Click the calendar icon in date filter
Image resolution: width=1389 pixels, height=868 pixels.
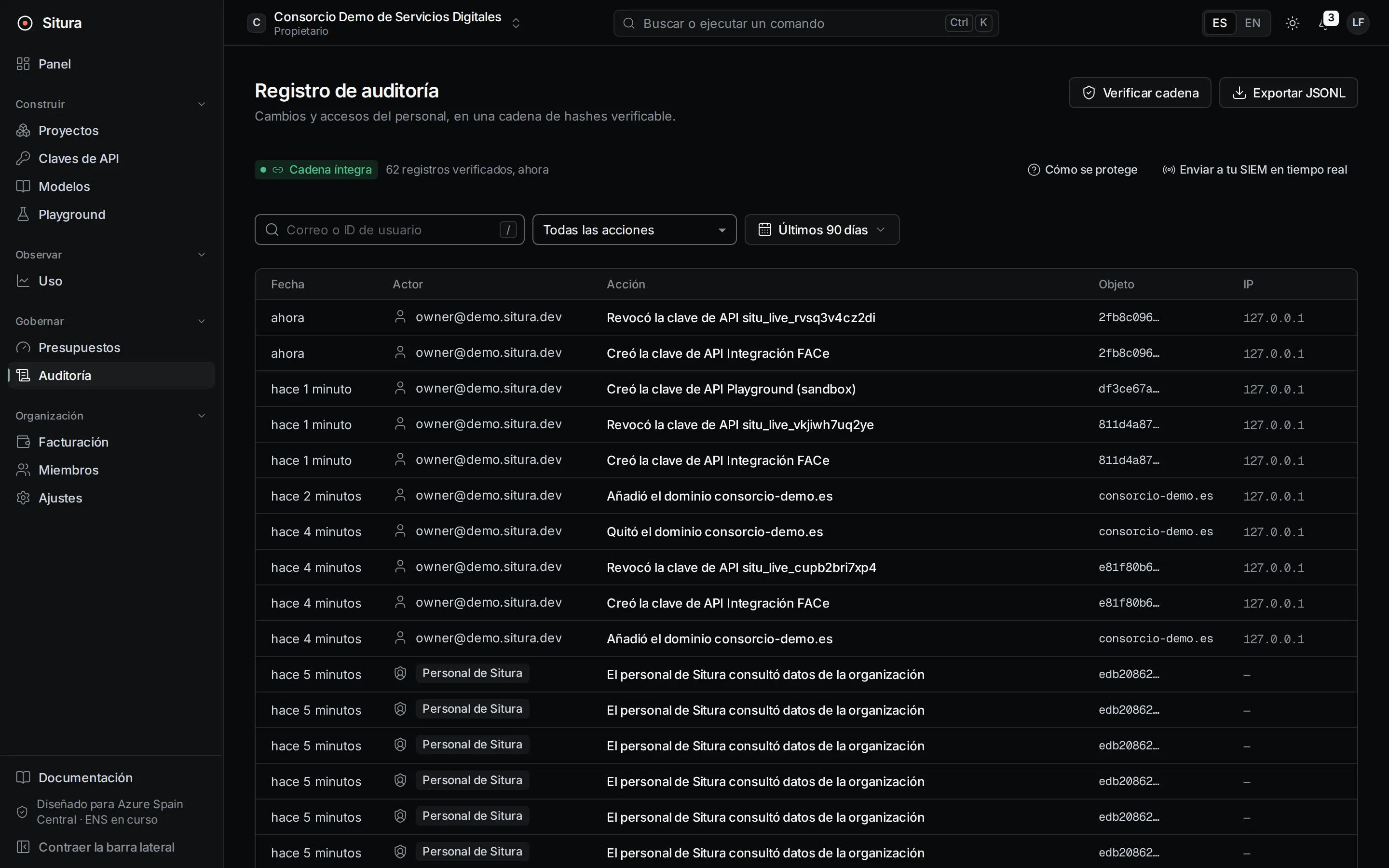[x=764, y=230]
